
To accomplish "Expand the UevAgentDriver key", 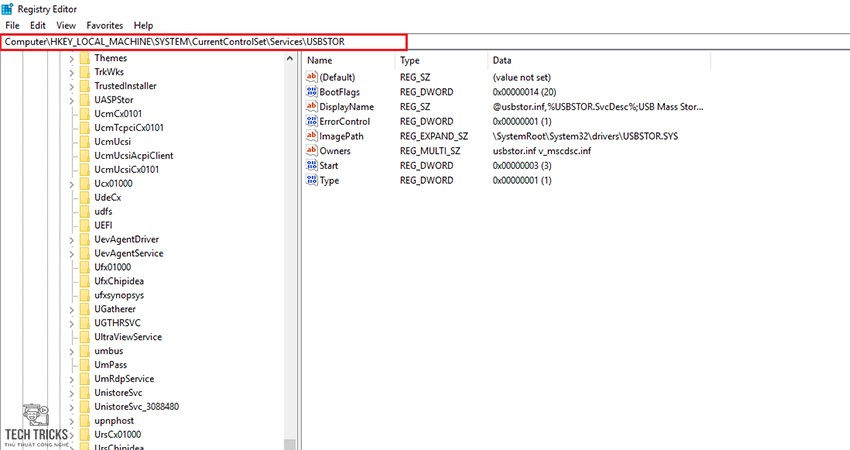I will coord(72,240).
